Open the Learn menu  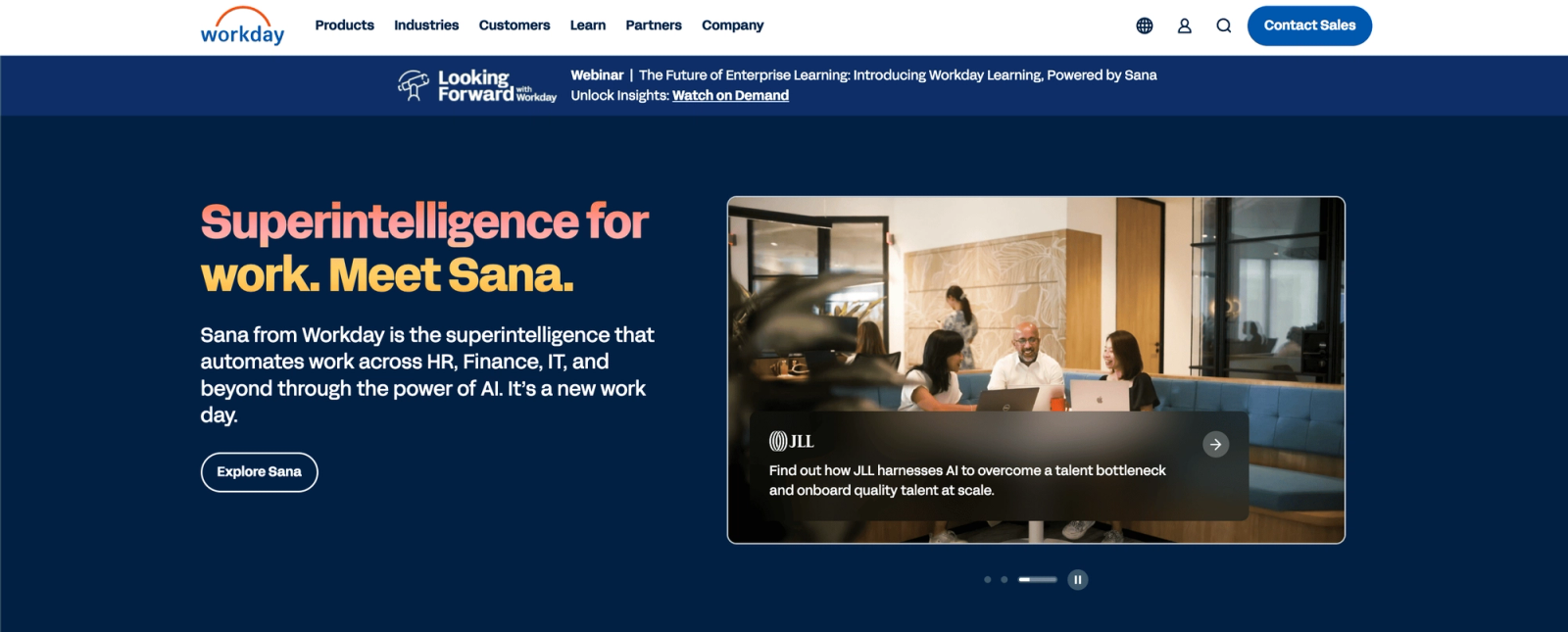[588, 25]
